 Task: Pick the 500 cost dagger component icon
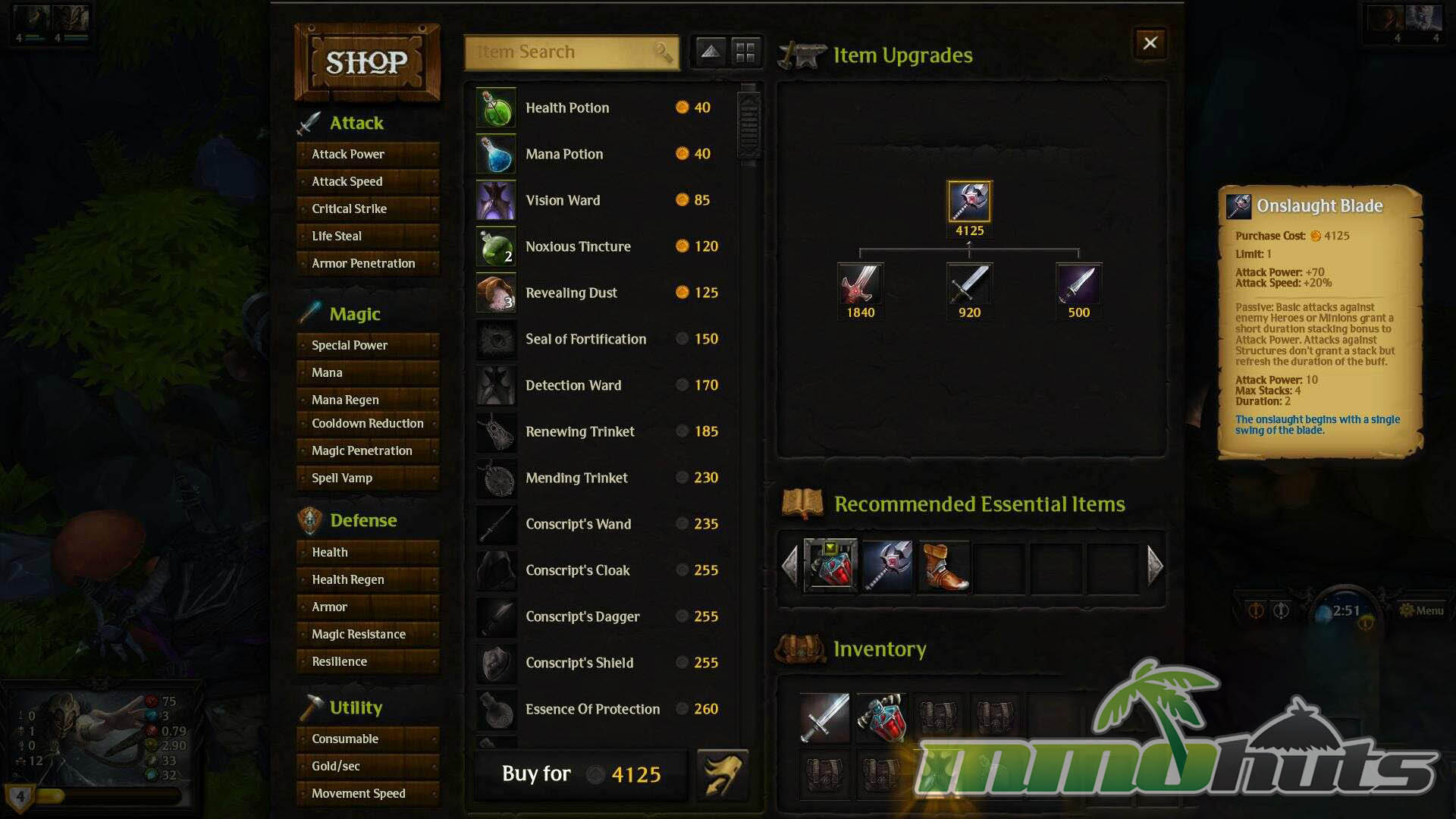tap(1078, 284)
